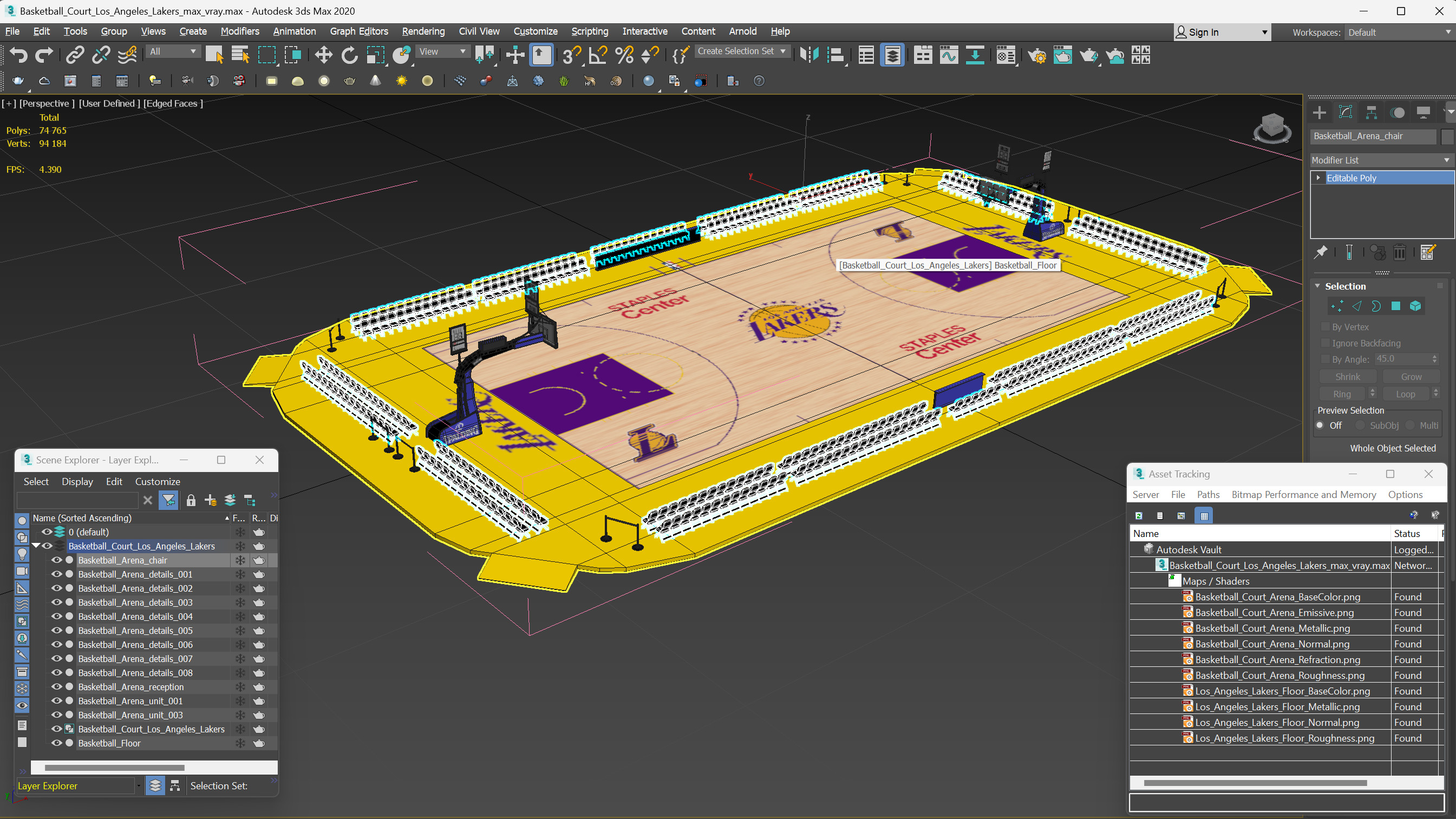The width and height of the screenshot is (1456, 819).
Task: Click the Shrink button
Action: coord(1348,377)
